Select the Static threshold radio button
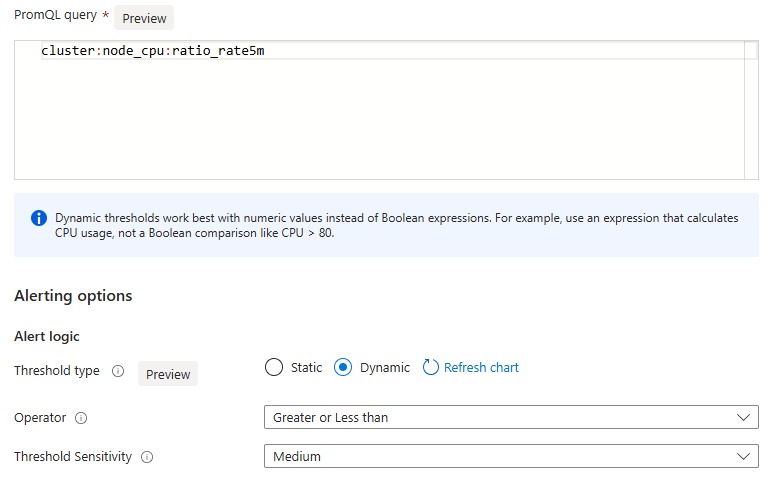 point(274,367)
